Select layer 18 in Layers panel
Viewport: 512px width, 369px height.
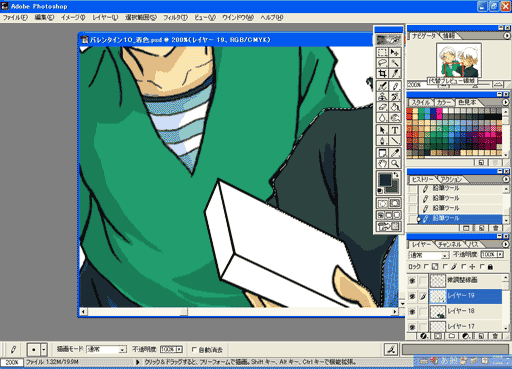click(x=465, y=311)
